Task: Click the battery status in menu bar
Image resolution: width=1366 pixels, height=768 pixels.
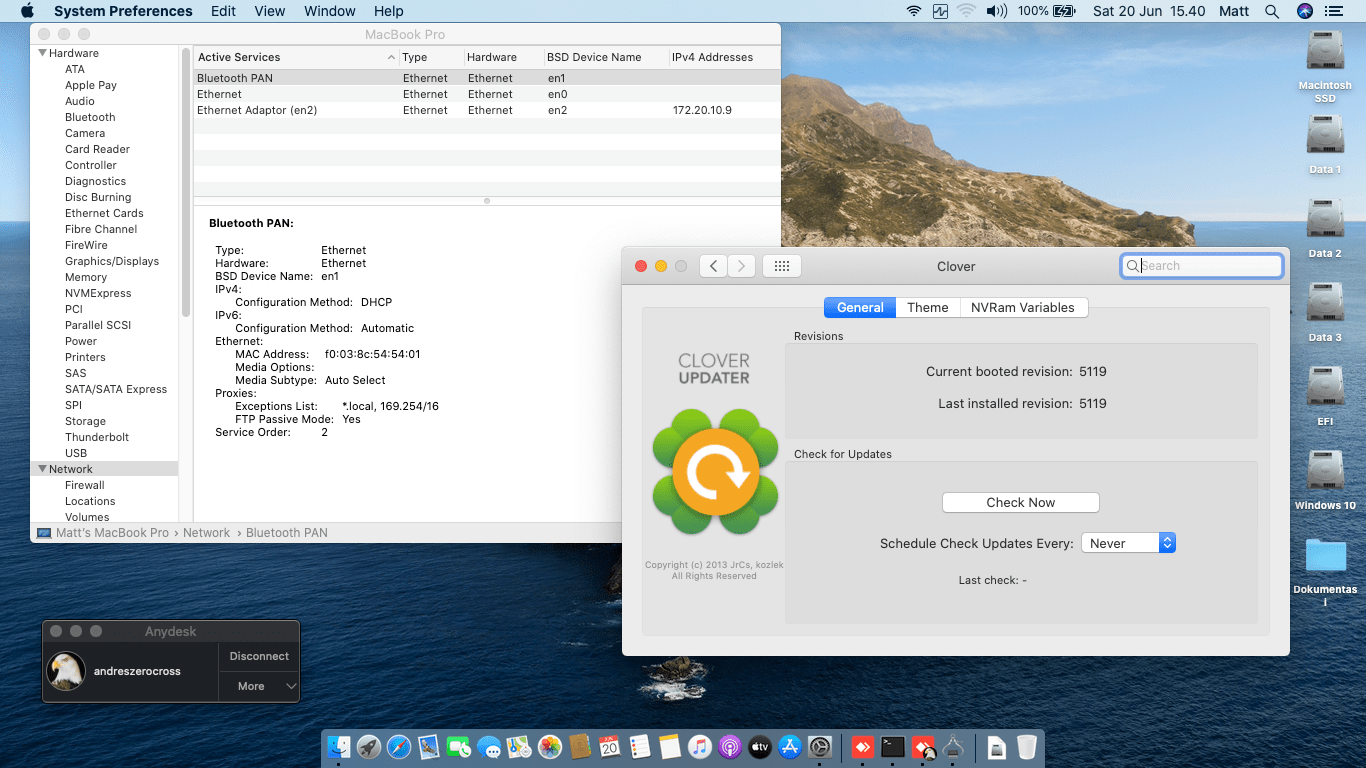Action: click(x=1046, y=11)
